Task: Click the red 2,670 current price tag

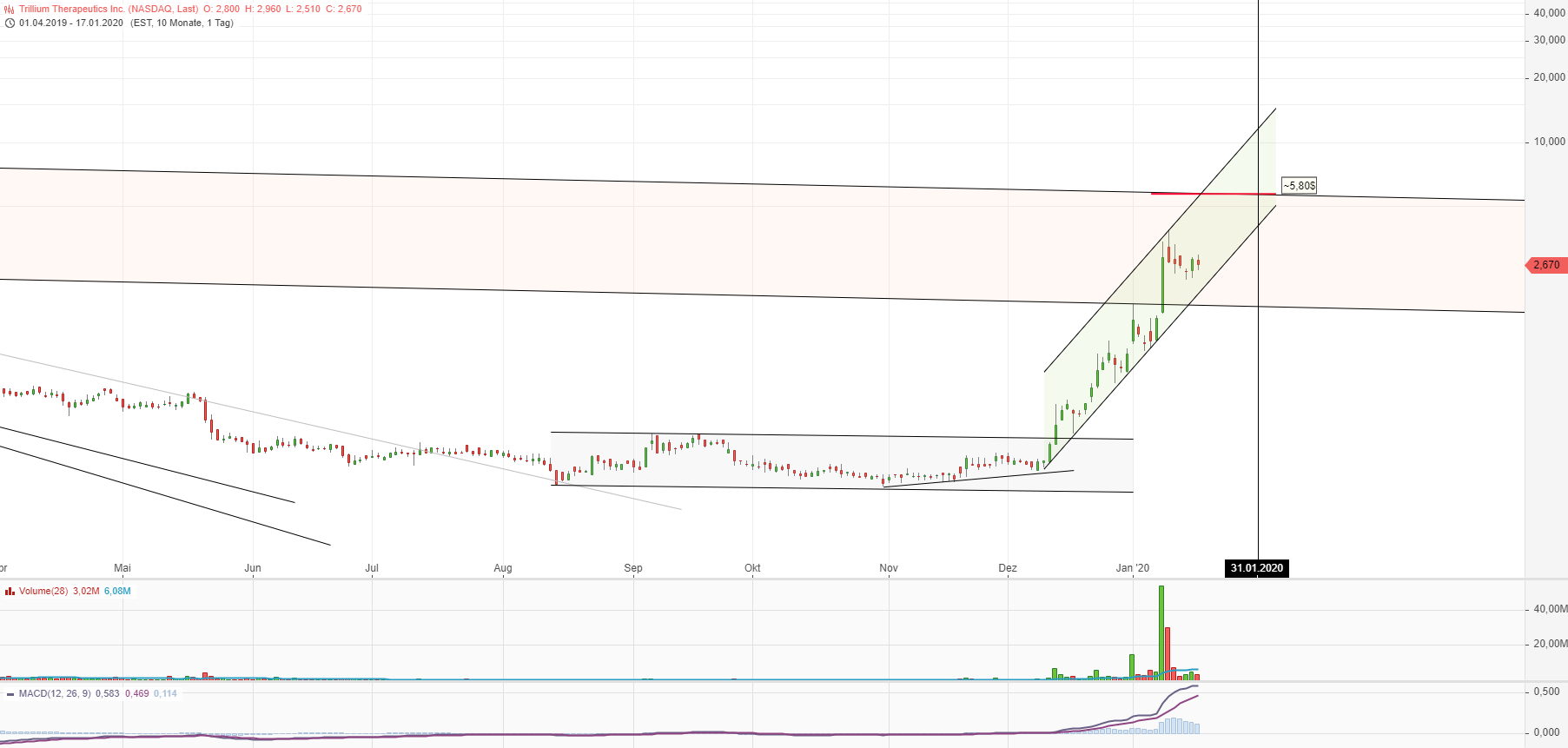Action: click(1546, 265)
